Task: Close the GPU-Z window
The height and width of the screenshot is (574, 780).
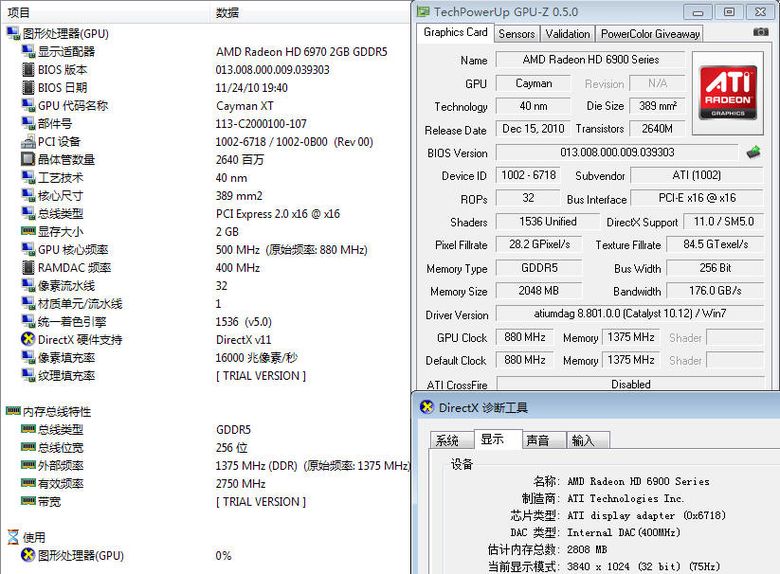Action: [x=760, y=12]
